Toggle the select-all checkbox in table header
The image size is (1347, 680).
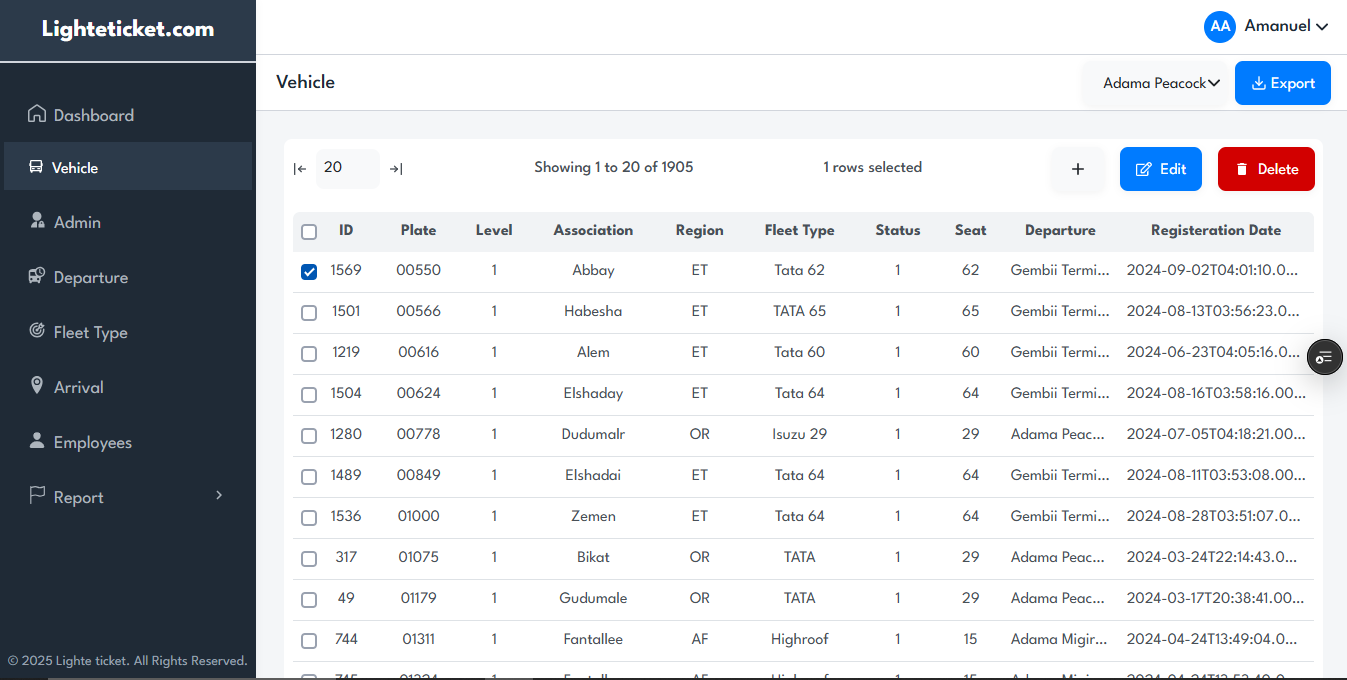[x=308, y=231]
